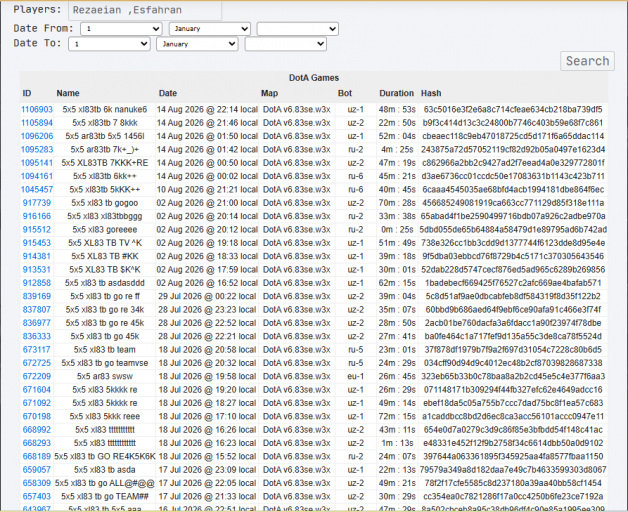Open game ID 915512
The width and height of the screenshot is (628, 512).
(x=37, y=230)
